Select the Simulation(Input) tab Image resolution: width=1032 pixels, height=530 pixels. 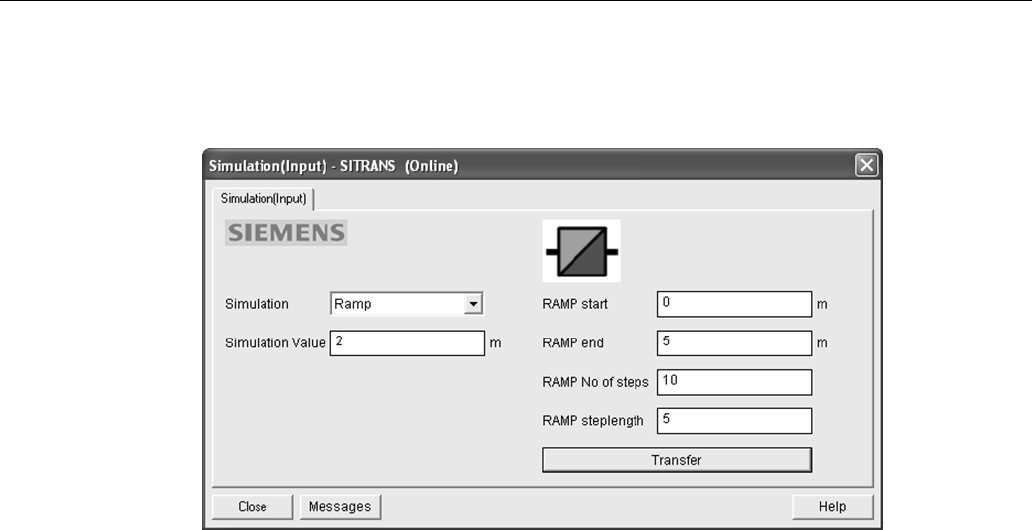263,198
